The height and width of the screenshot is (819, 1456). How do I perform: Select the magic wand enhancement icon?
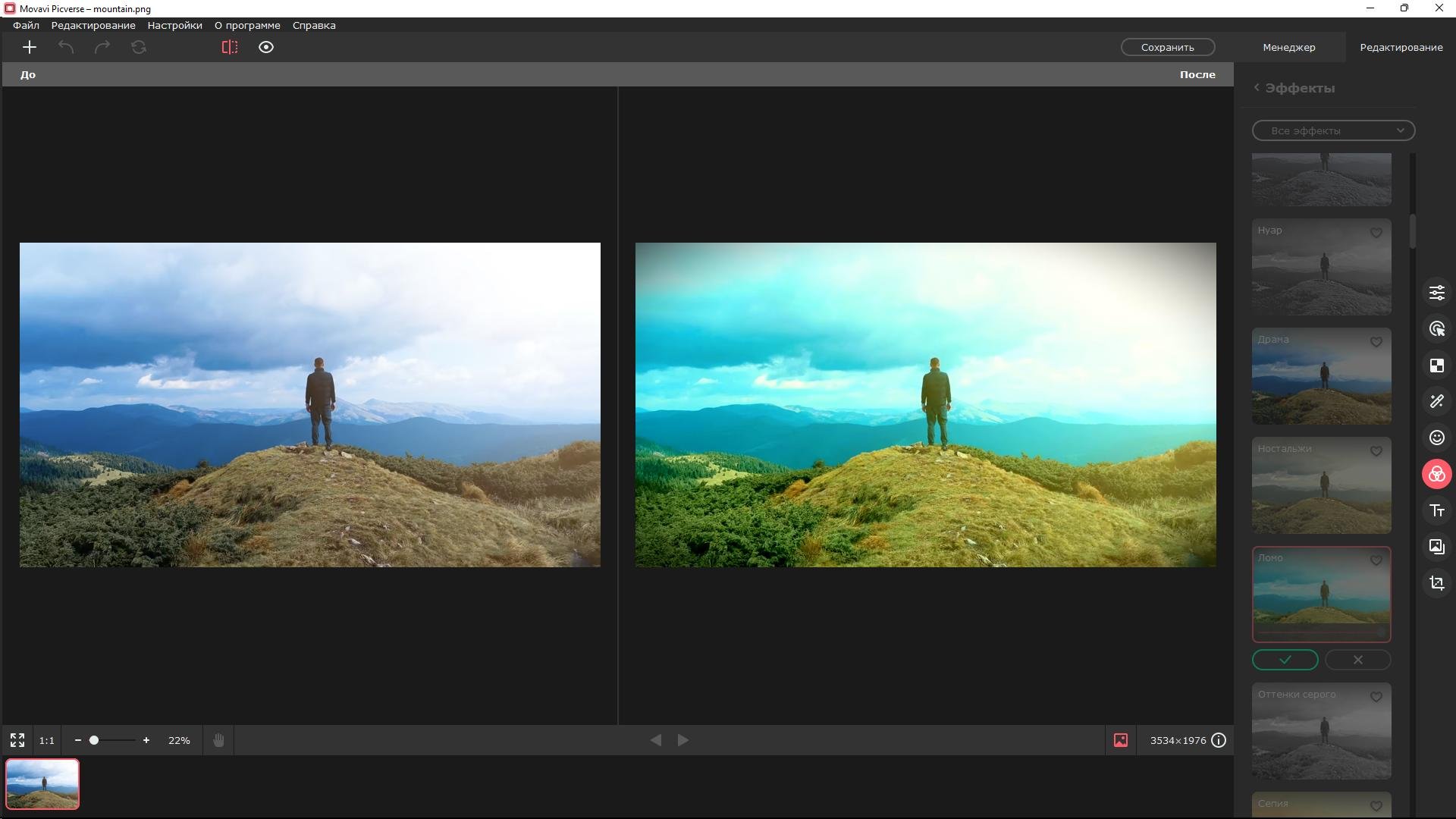(x=1436, y=401)
